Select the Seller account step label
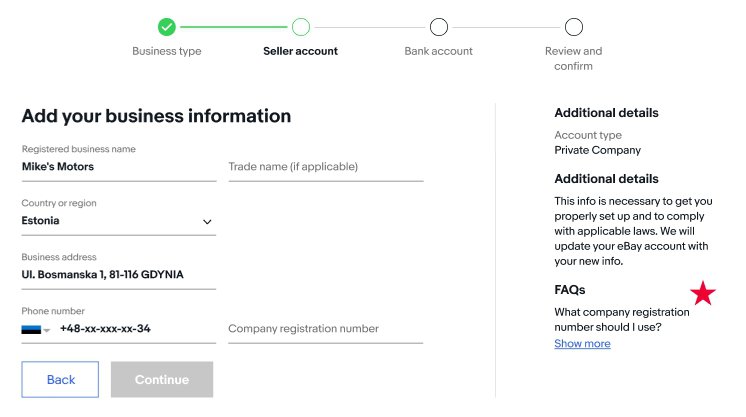Viewport: 746px width, 417px height. (x=301, y=51)
